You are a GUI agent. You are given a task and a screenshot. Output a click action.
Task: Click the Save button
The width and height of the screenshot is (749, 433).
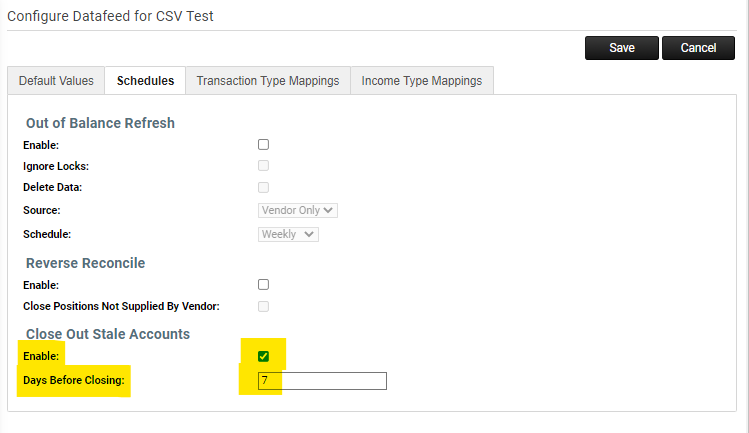[622, 48]
